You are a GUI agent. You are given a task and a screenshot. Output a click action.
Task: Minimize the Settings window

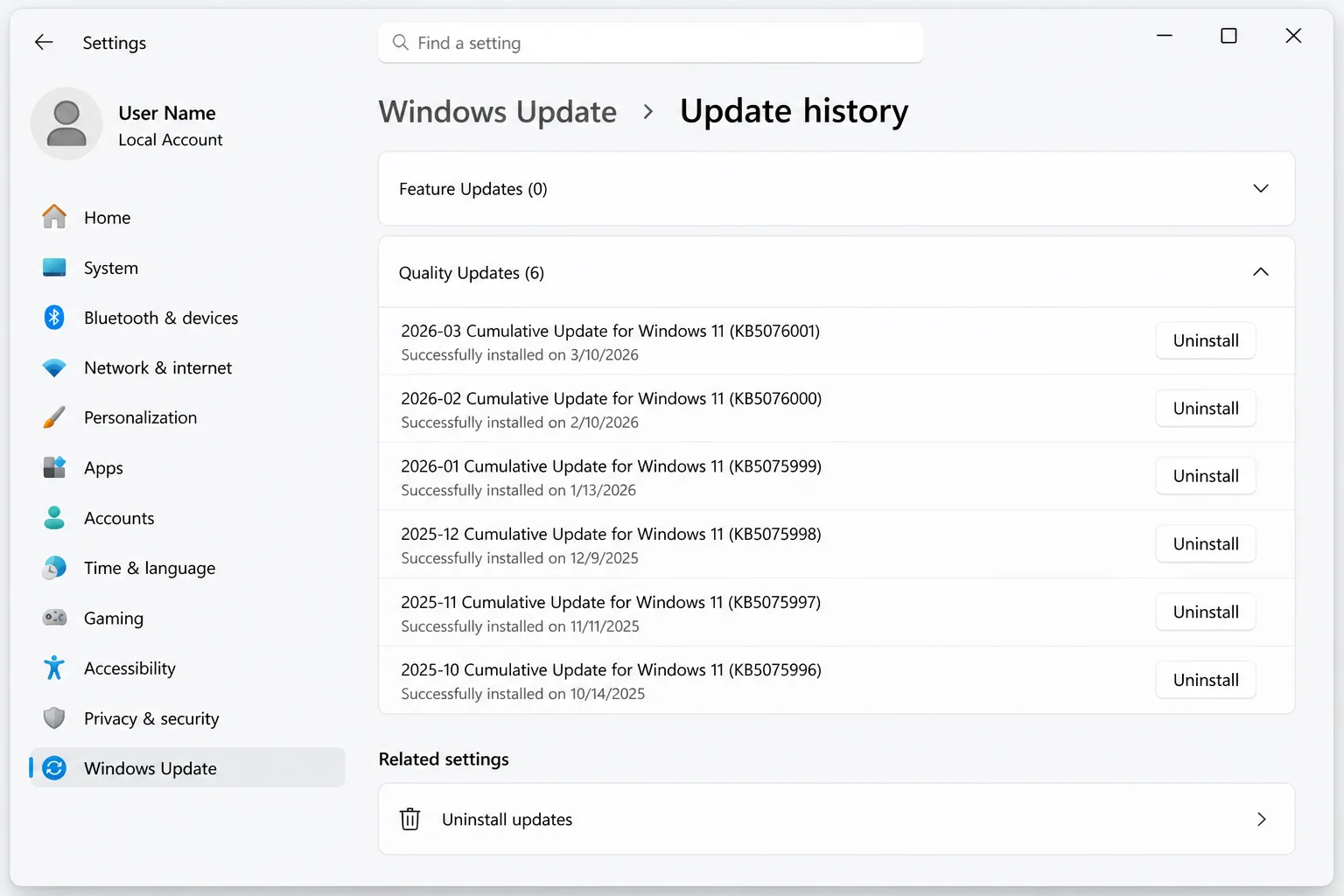pos(1165,35)
